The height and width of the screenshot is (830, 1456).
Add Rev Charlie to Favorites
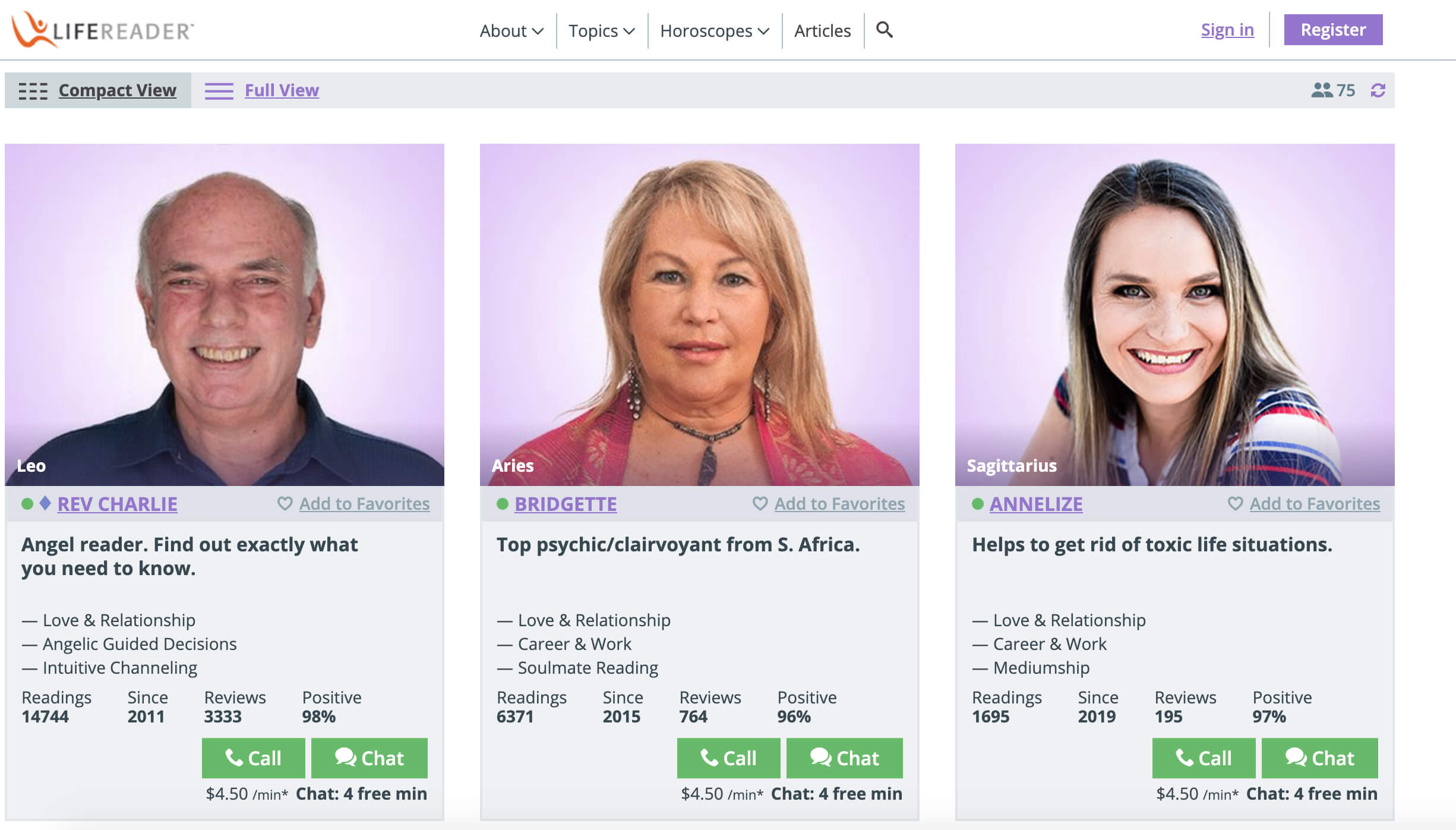coord(364,503)
